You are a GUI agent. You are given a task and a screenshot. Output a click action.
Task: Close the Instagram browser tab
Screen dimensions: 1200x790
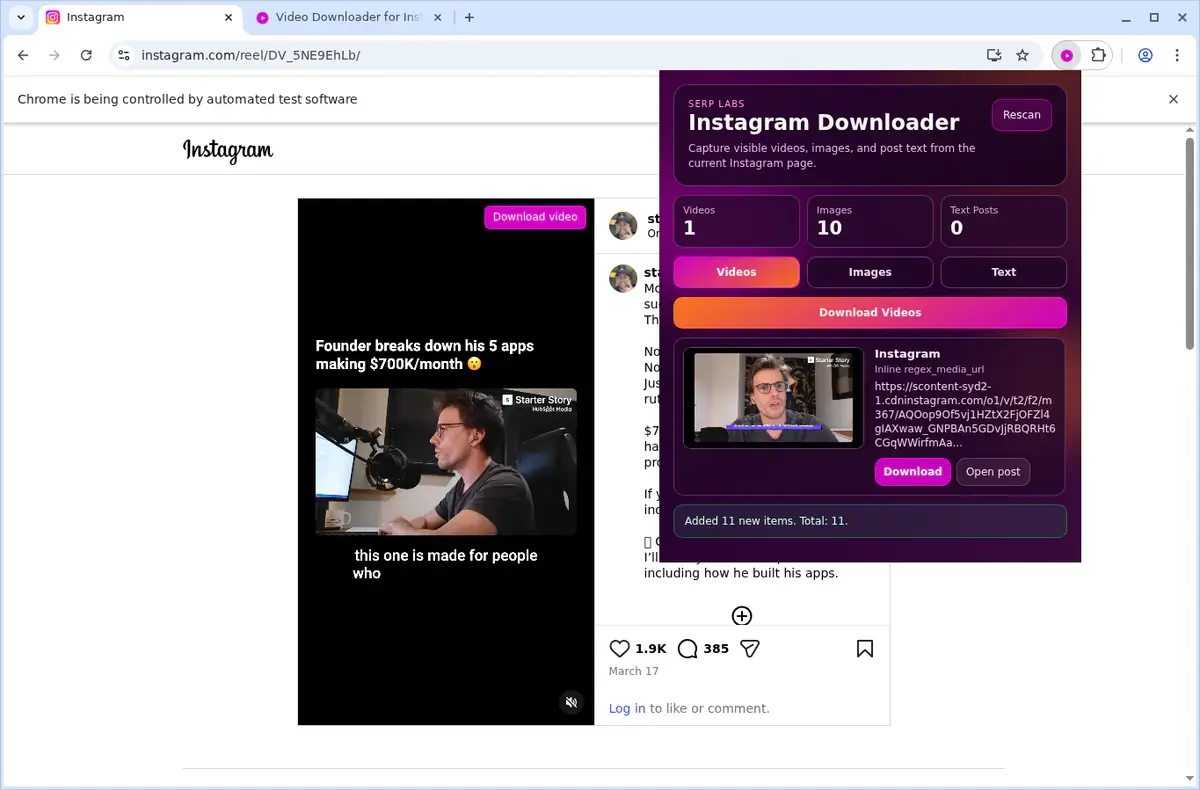click(228, 17)
